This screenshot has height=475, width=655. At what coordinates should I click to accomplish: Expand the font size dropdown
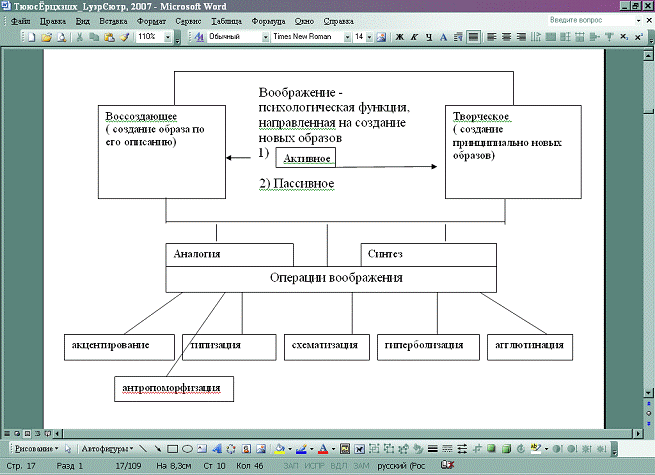coord(369,37)
